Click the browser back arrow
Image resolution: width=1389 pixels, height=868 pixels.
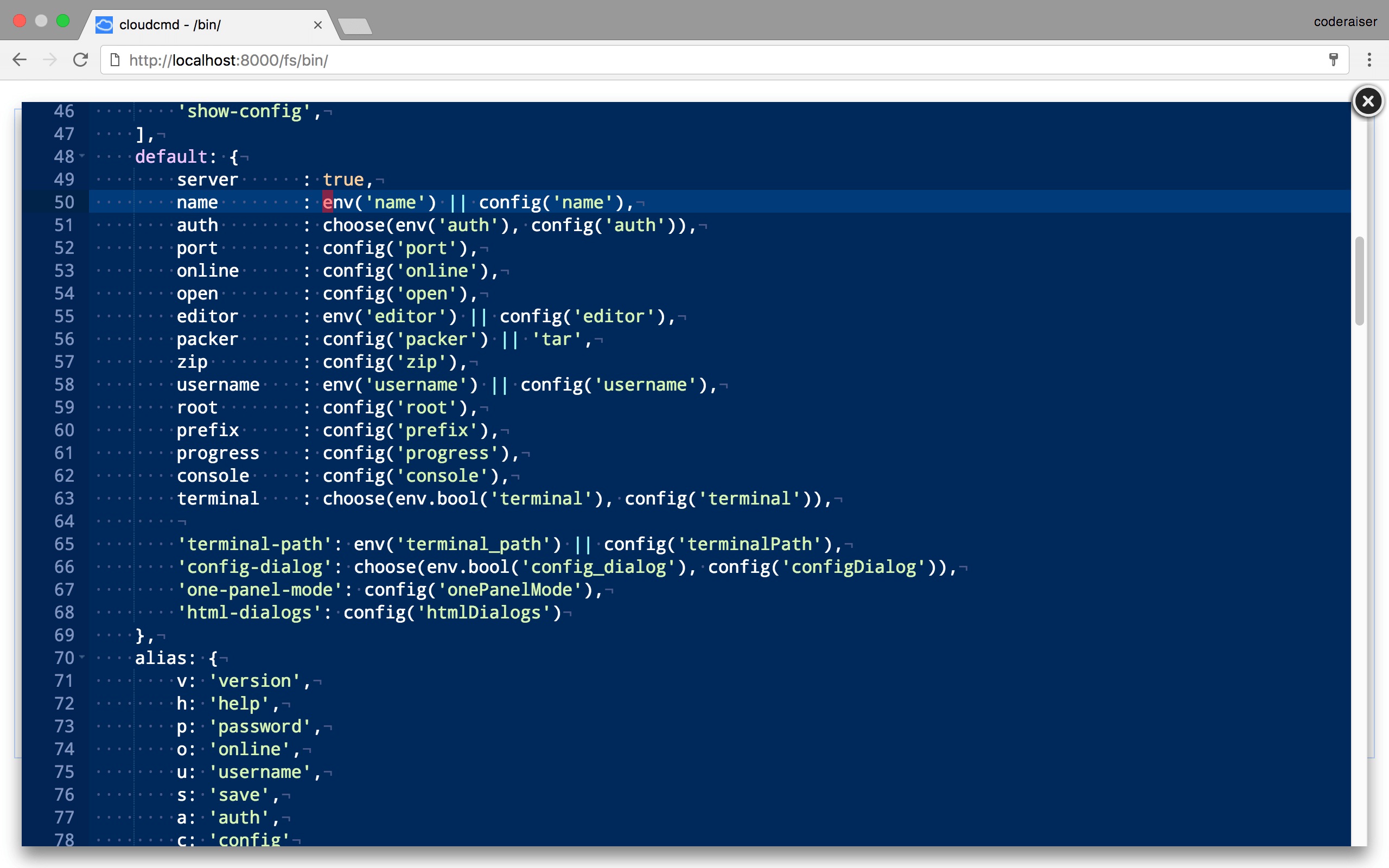point(20,60)
